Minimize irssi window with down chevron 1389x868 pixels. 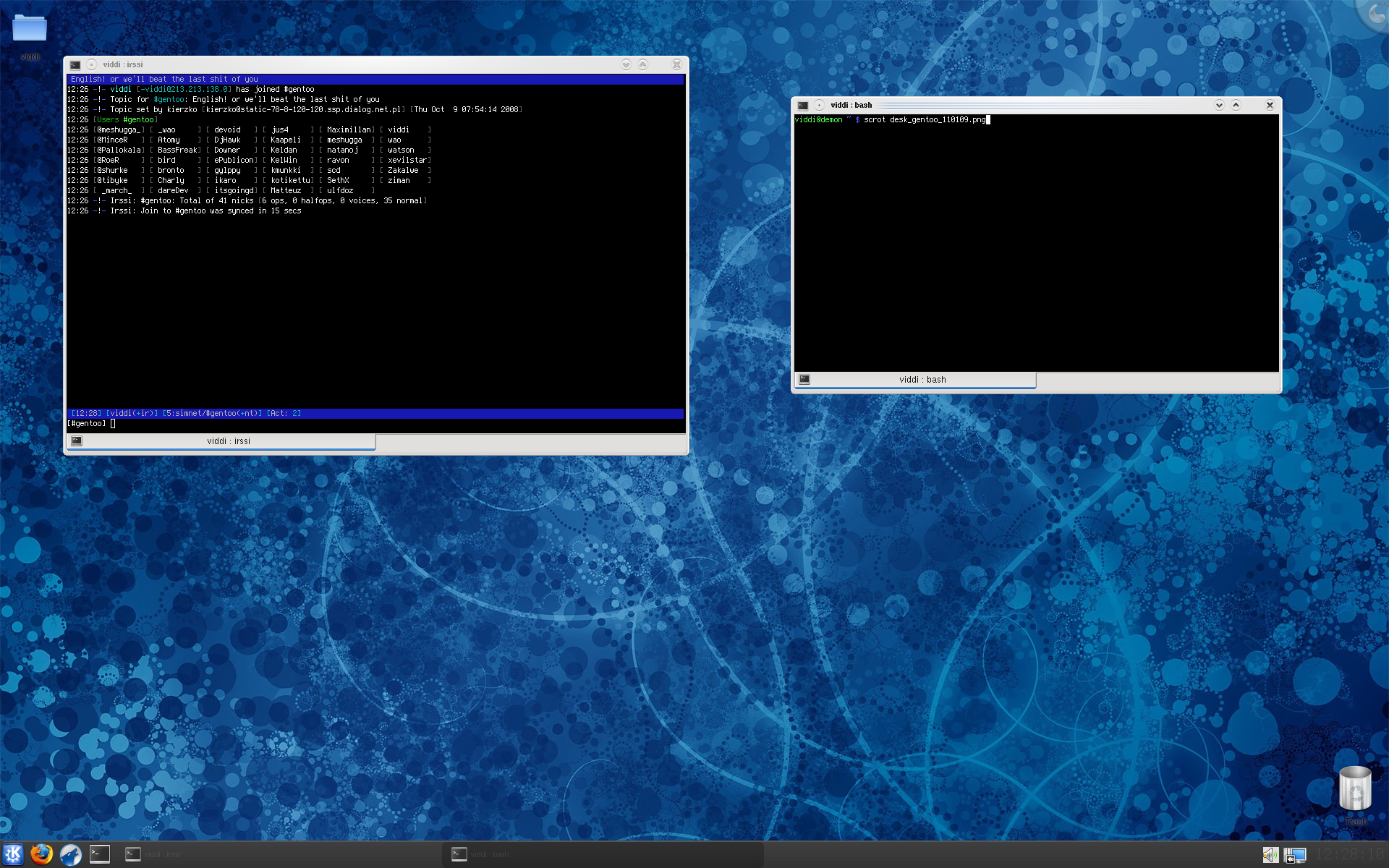pos(626,65)
